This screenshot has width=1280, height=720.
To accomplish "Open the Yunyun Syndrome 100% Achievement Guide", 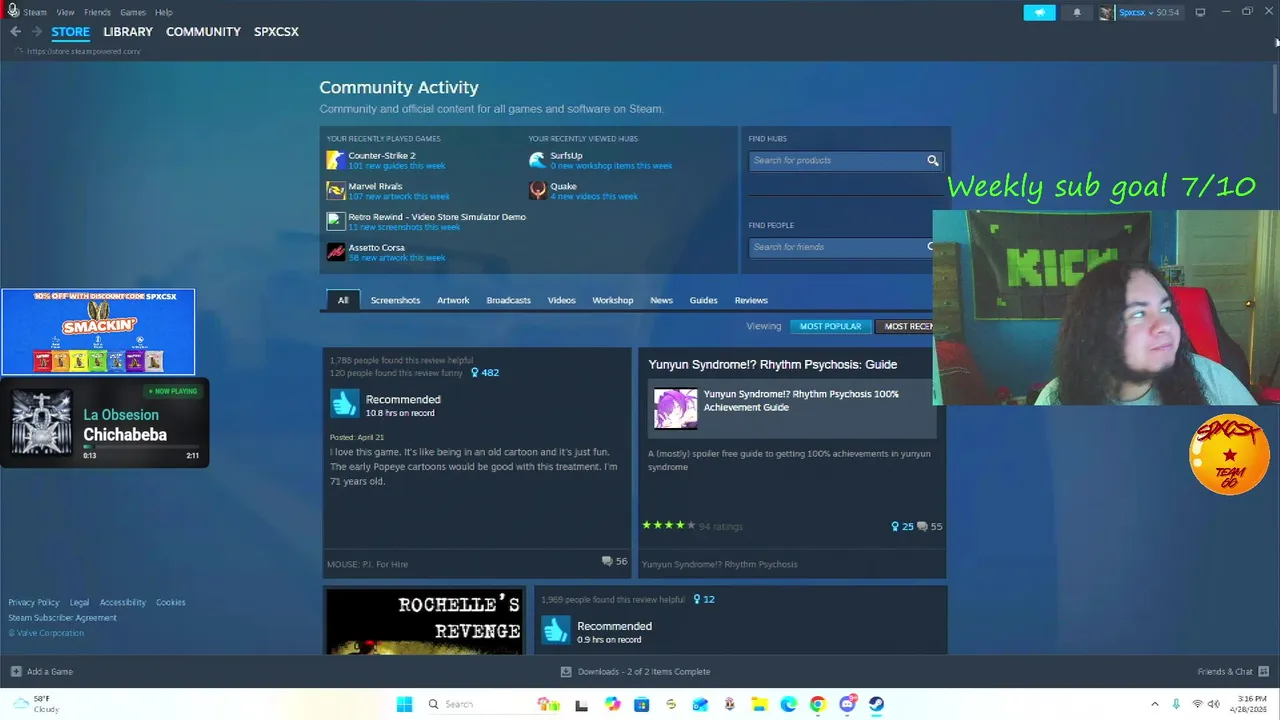I will tap(792, 408).
